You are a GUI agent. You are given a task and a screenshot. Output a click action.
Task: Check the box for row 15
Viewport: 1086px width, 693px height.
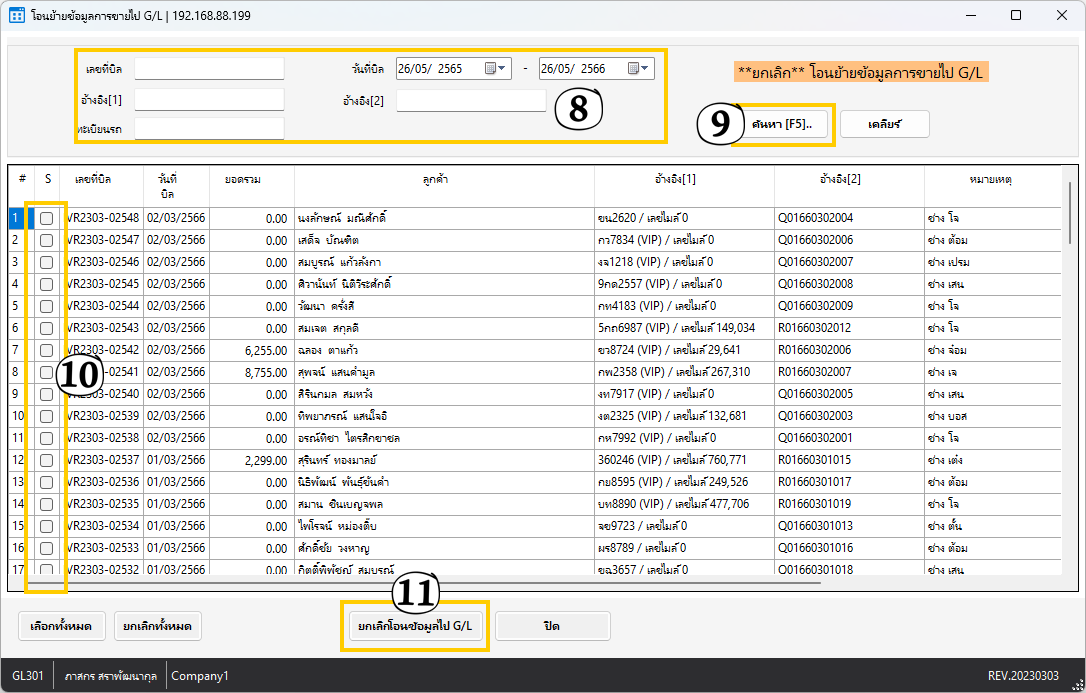click(x=47, y=526)
